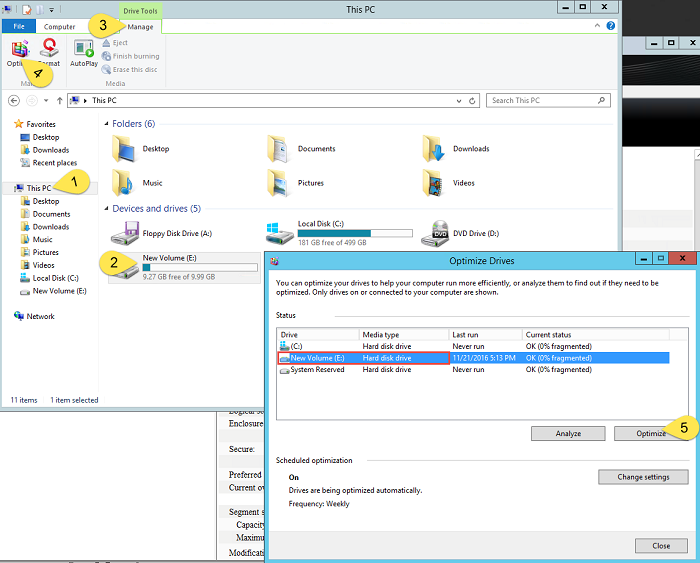Image resolution: width=700 pixels, height=563 pixels.
Task: Switch to the Manage ribbon tab
Action: [140, 27]
